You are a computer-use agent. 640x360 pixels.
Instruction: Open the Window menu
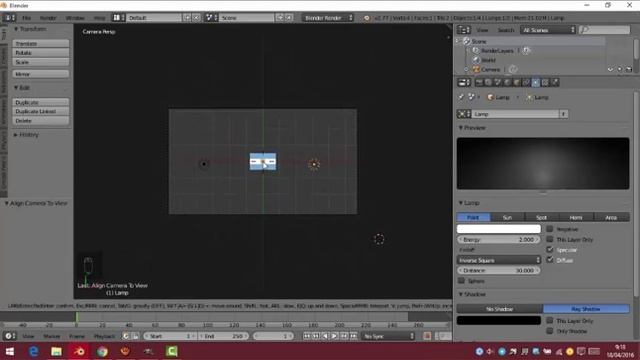pyautogui.click(x=75, y=18)
